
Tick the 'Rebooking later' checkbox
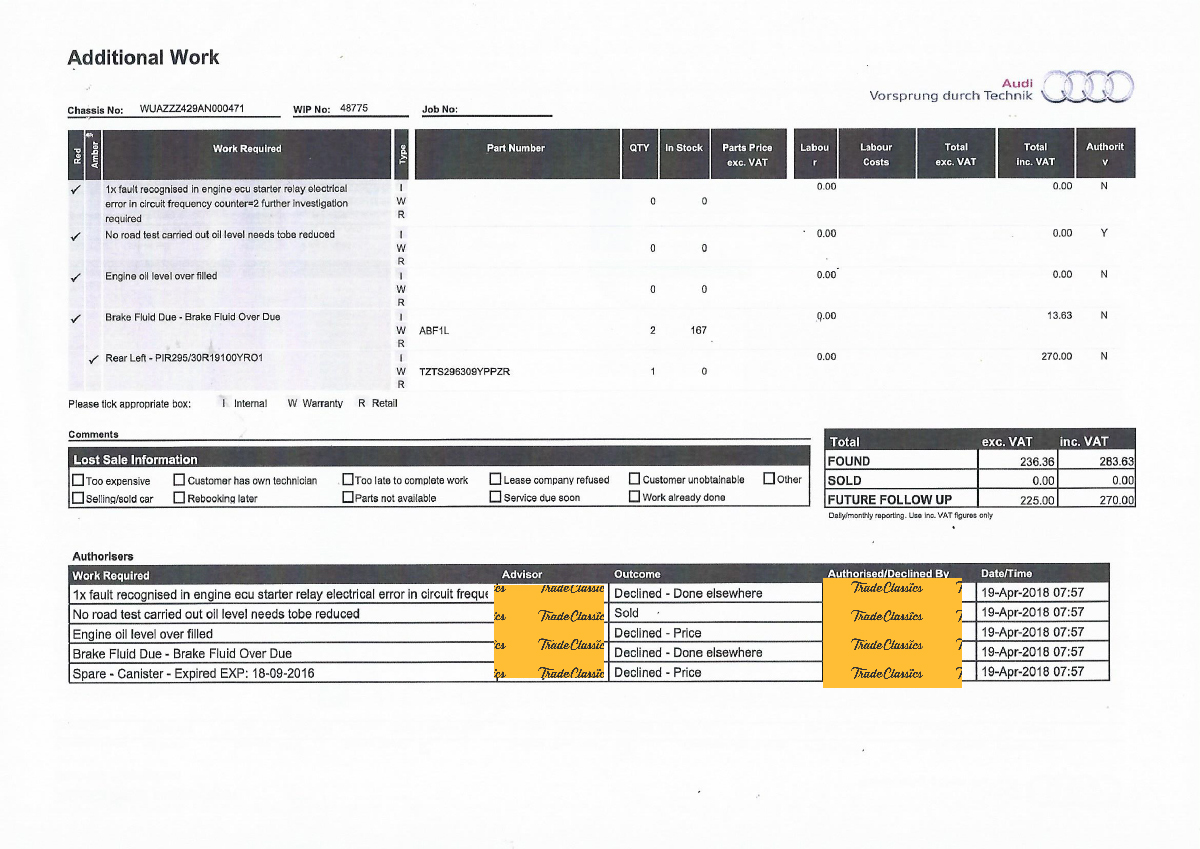pos(179,498)
